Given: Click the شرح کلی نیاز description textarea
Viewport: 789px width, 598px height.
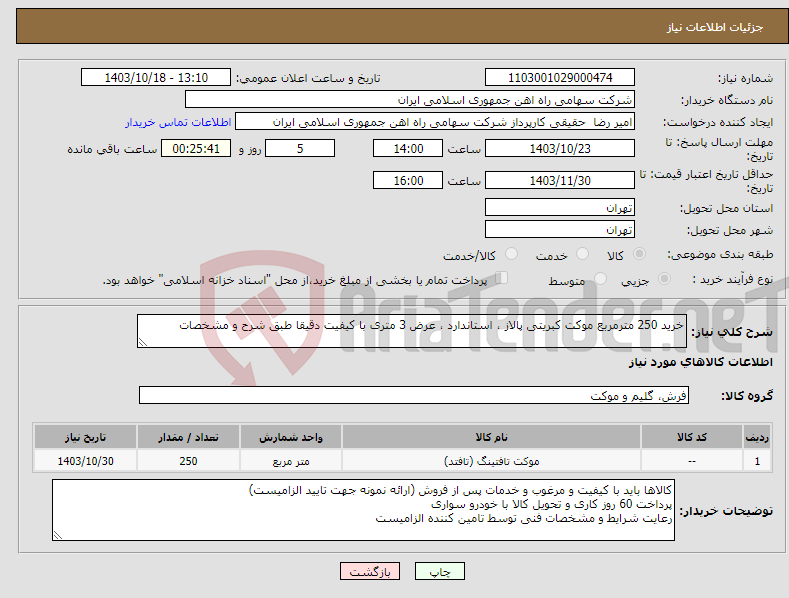Looking at the screenshot, I should (x=412, y=331).
